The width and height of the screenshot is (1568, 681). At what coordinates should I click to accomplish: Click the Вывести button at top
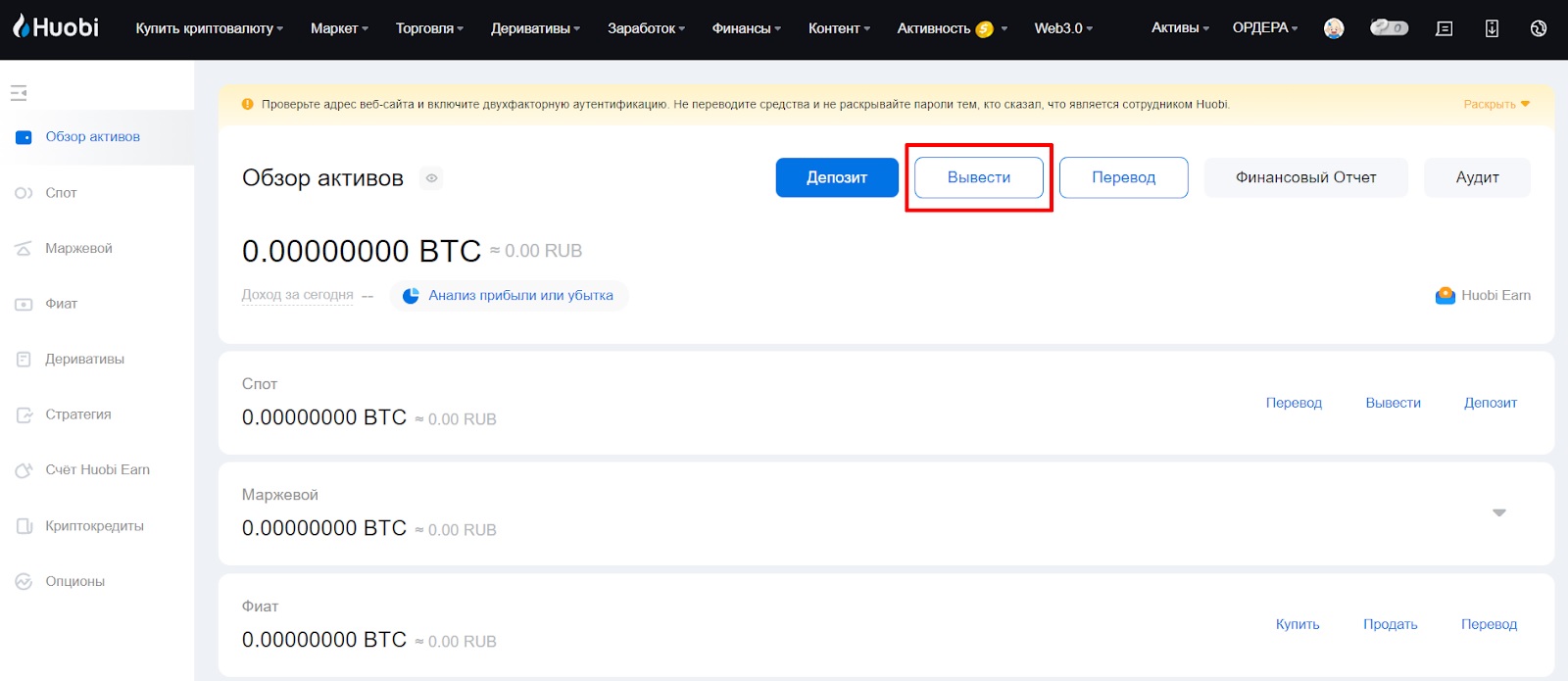[x=979, y=177]
